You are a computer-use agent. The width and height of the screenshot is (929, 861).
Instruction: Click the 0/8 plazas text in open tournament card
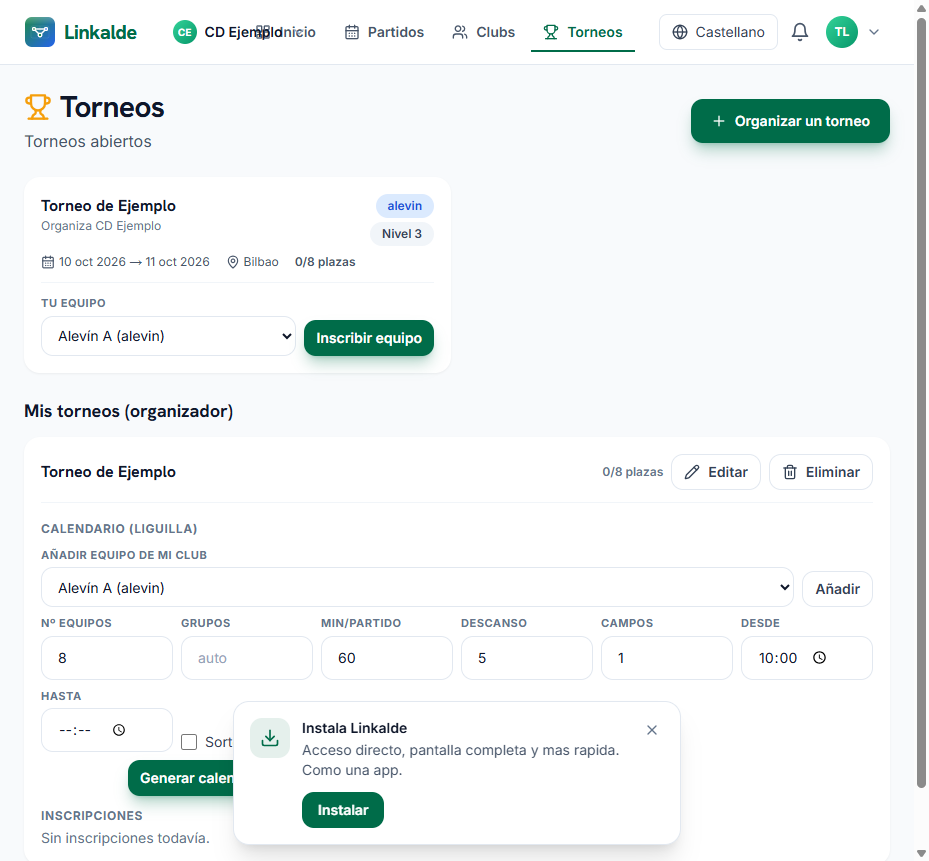point(325,262)
